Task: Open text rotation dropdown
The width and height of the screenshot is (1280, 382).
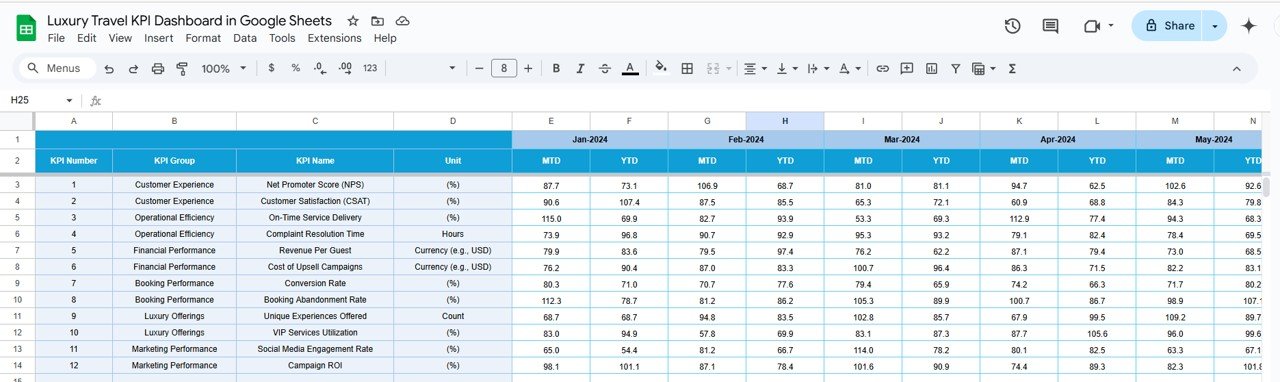Action: [x=849, y=68]
